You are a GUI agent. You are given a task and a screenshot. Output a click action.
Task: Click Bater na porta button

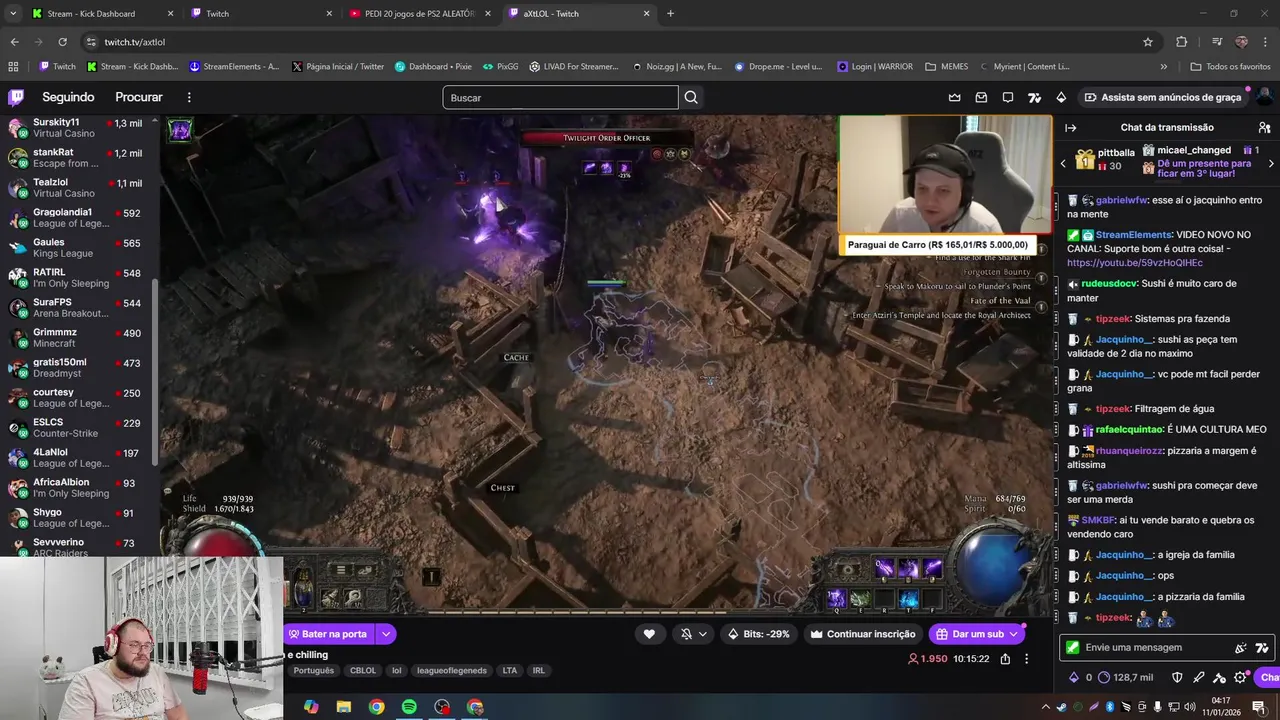tap(327, 634)
